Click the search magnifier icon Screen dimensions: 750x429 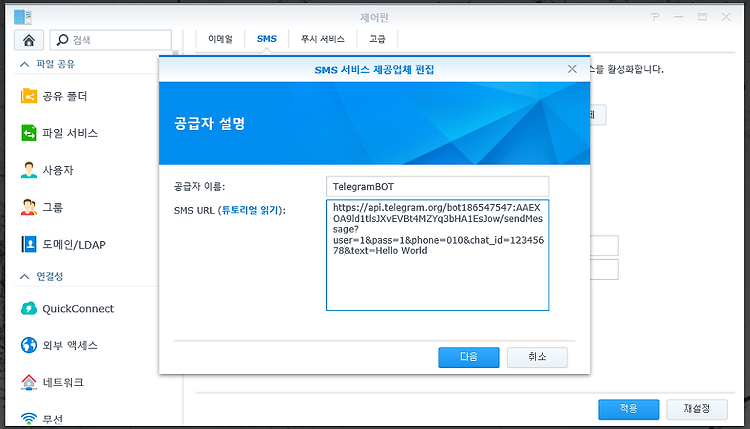62,40
